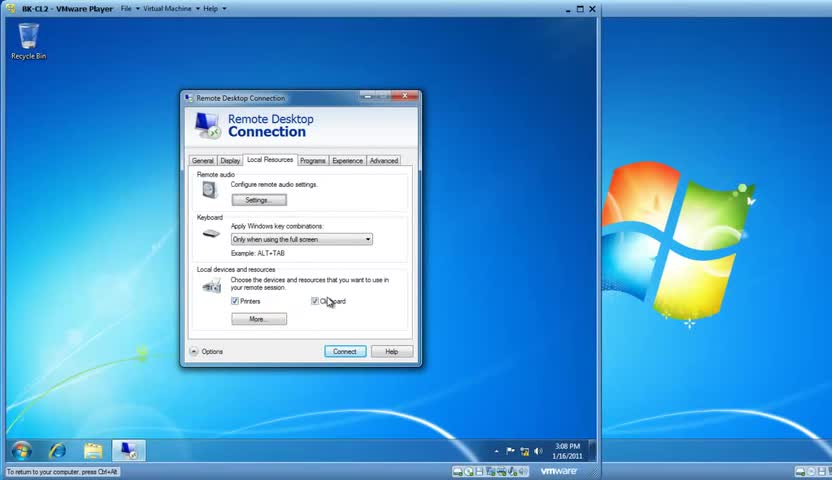The width and height of the screenshot is (832, 480).
Task: Collapse the Options expander
Action: [194, 352]
